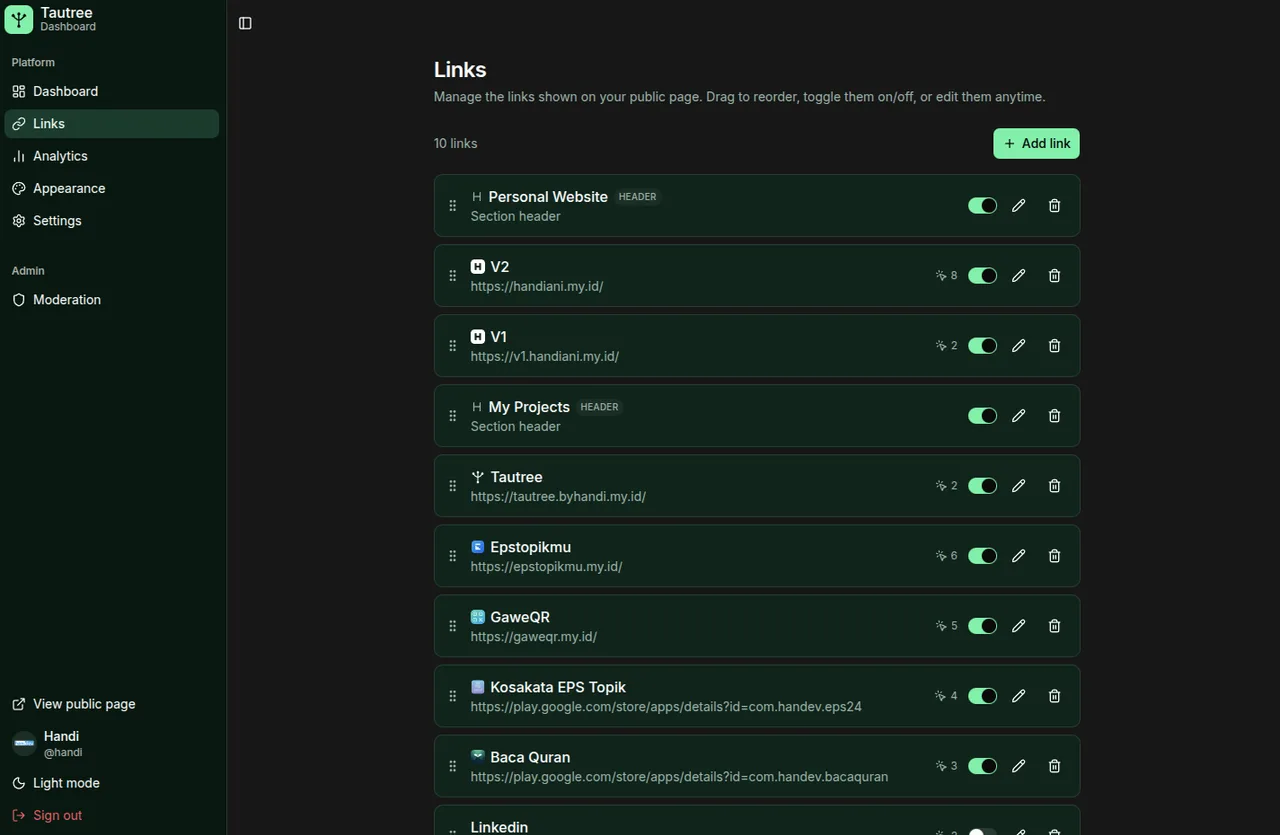1280x835 pixels.
Task: Click the Baca Quran Play Store URL
Action: tap(679, 776)
